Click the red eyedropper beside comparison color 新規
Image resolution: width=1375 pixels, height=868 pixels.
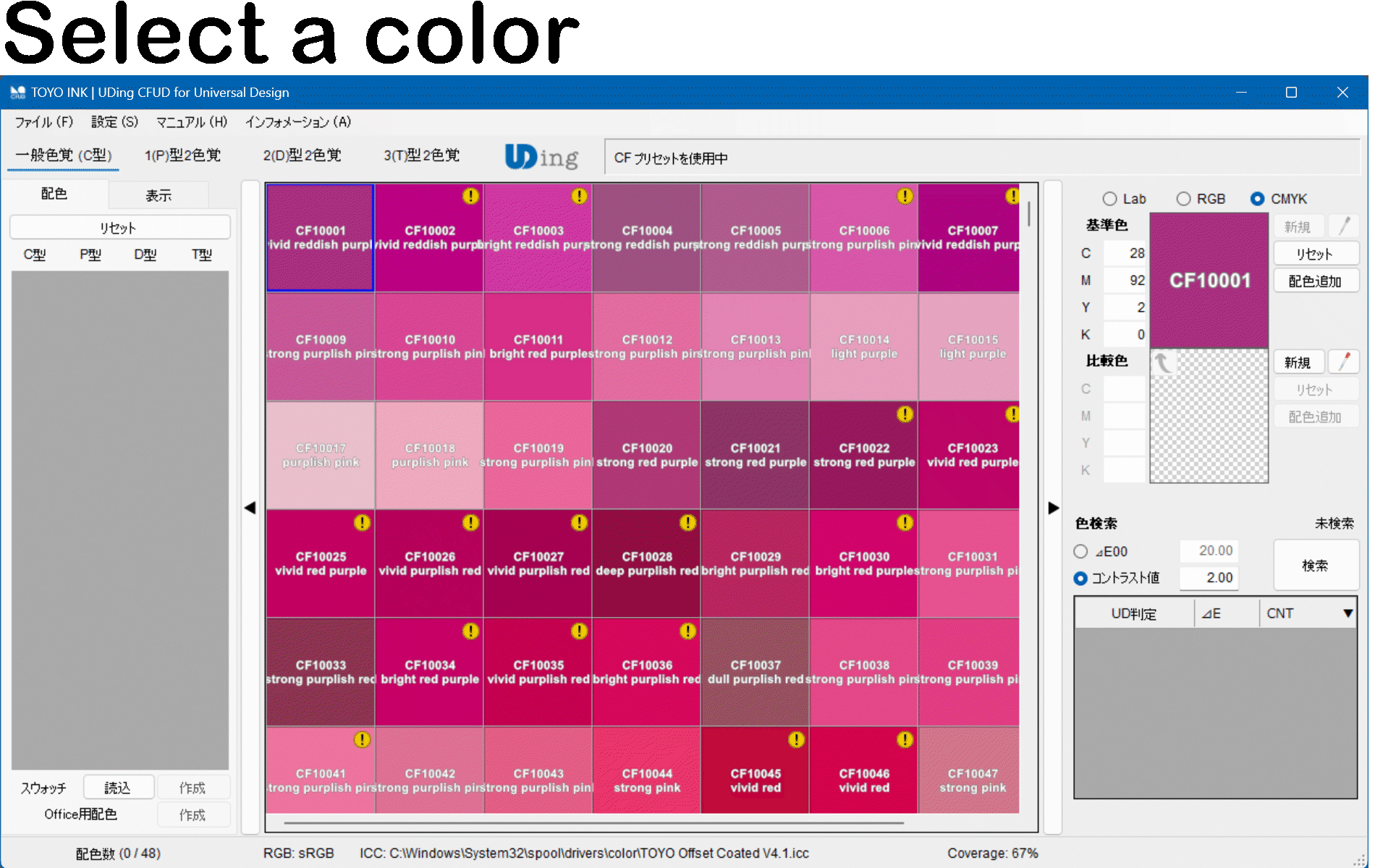pyautogui.click(x=1344, y=362)
